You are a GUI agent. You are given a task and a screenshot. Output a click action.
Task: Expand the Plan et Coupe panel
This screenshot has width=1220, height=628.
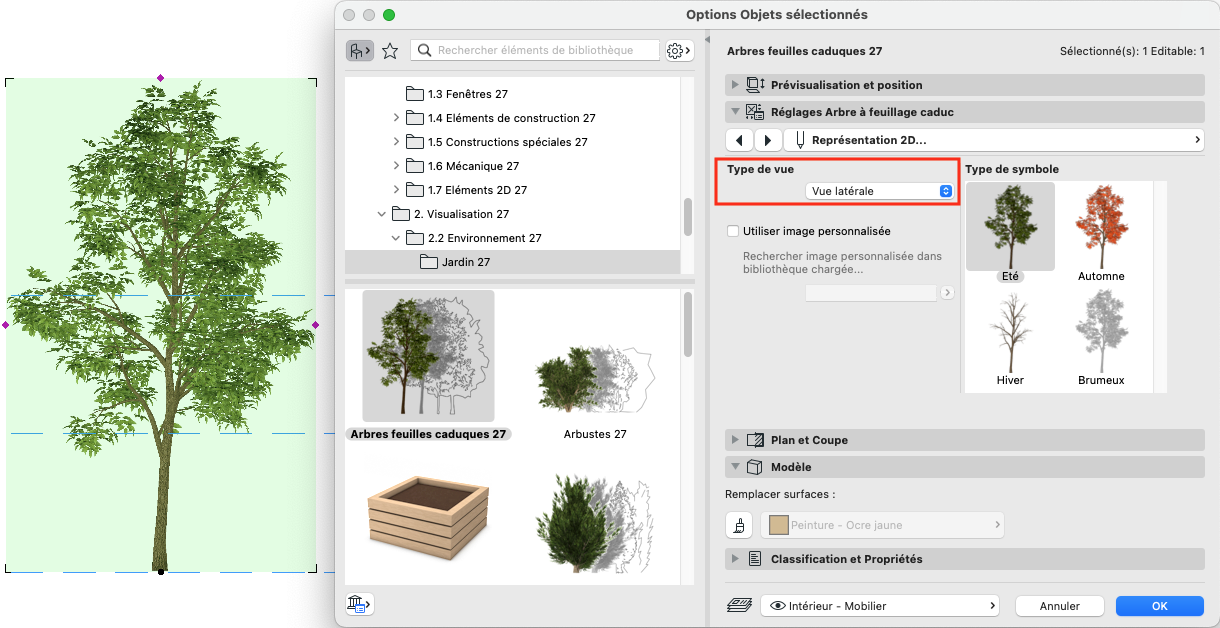pos(736,440)
